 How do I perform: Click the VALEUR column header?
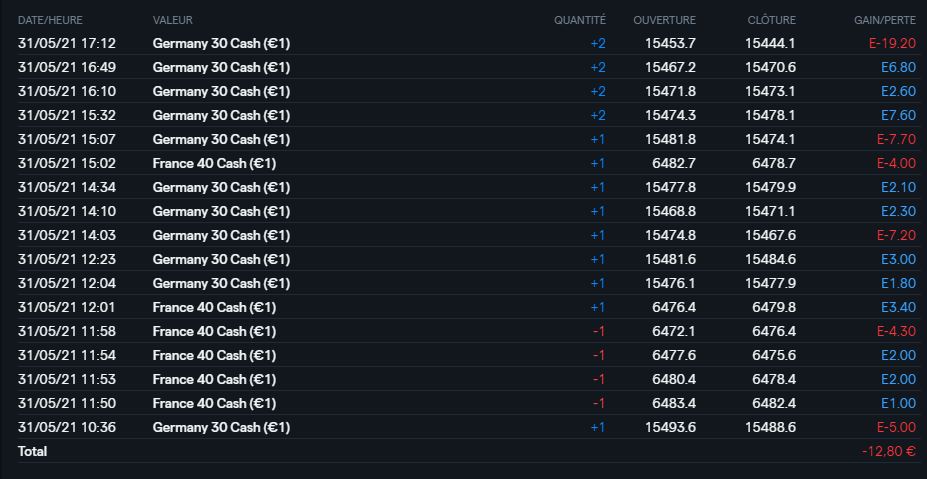click(173, 20)
